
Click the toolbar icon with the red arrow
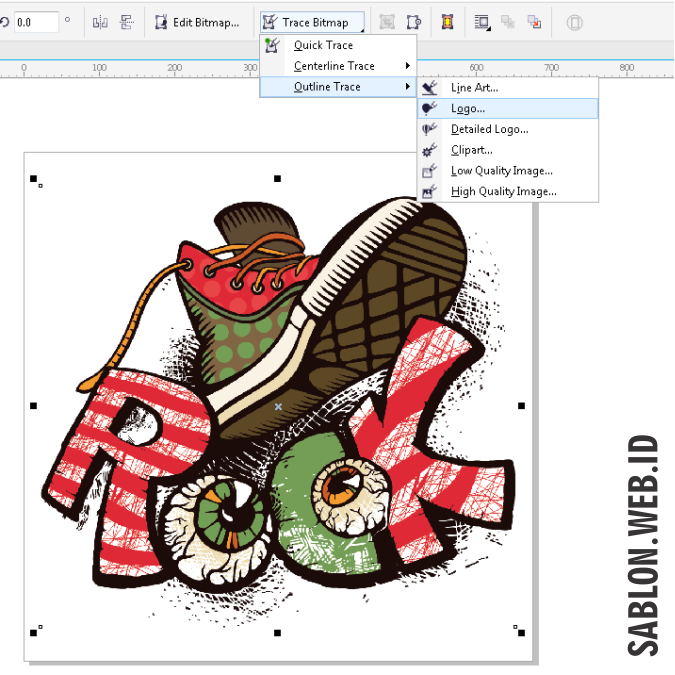534,22
